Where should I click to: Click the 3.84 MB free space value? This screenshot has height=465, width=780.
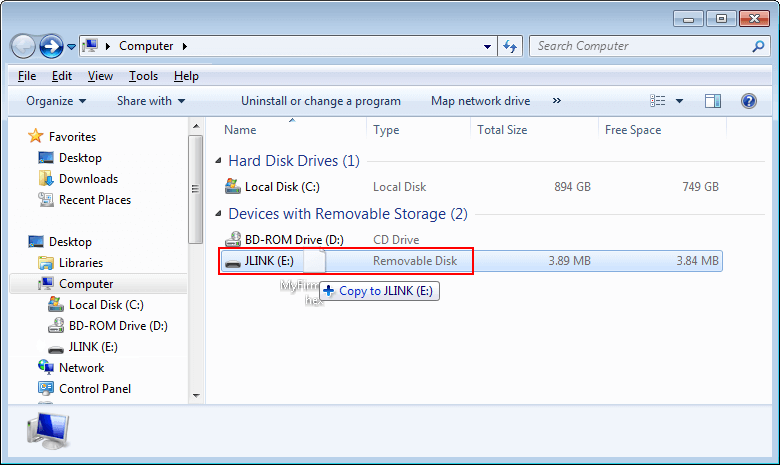coord(697,261)
